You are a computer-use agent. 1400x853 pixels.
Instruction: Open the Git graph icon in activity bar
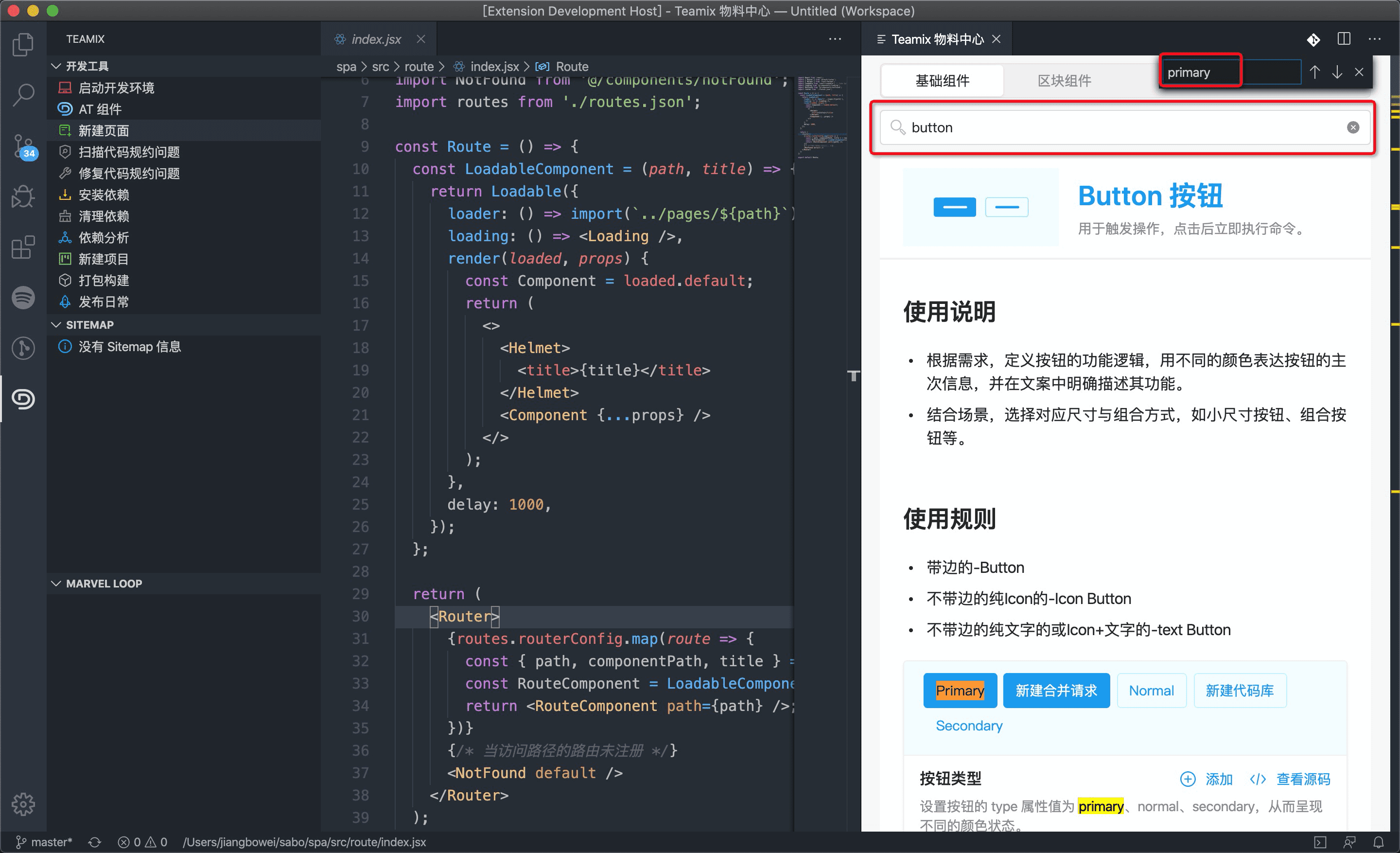pyautogui.click(x=23, y=348)
